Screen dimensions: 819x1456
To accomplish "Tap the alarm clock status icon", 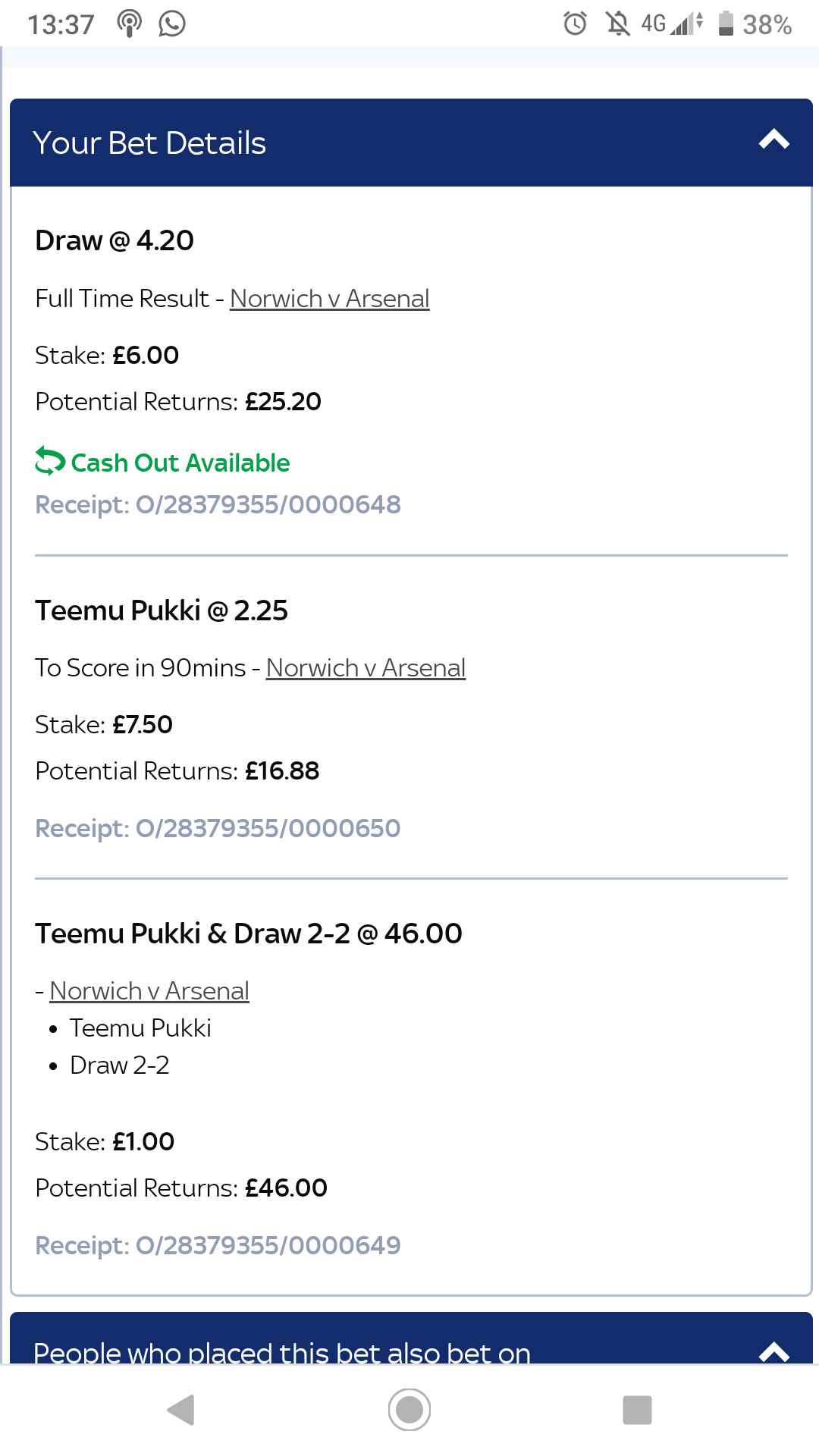I will [576, 24].
